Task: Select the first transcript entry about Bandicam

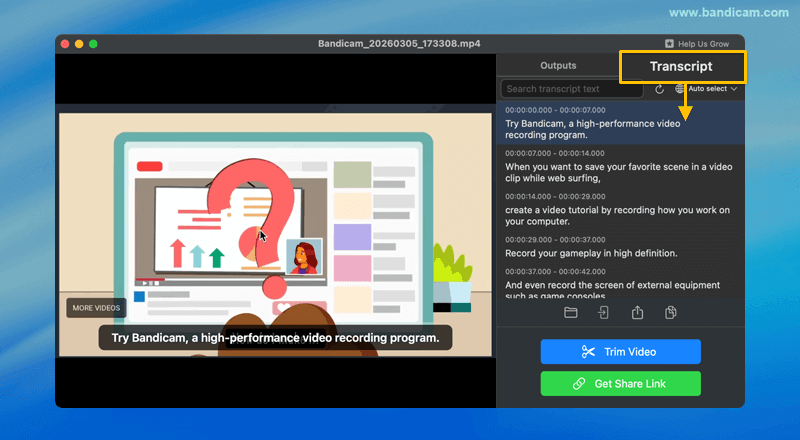Action: (620, 122)
